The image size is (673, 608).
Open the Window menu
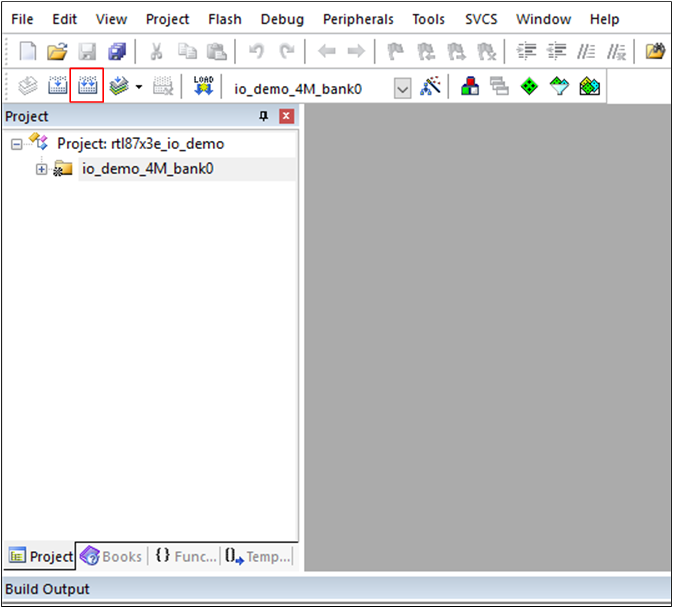pyautogui.click(x=543, y=19)
